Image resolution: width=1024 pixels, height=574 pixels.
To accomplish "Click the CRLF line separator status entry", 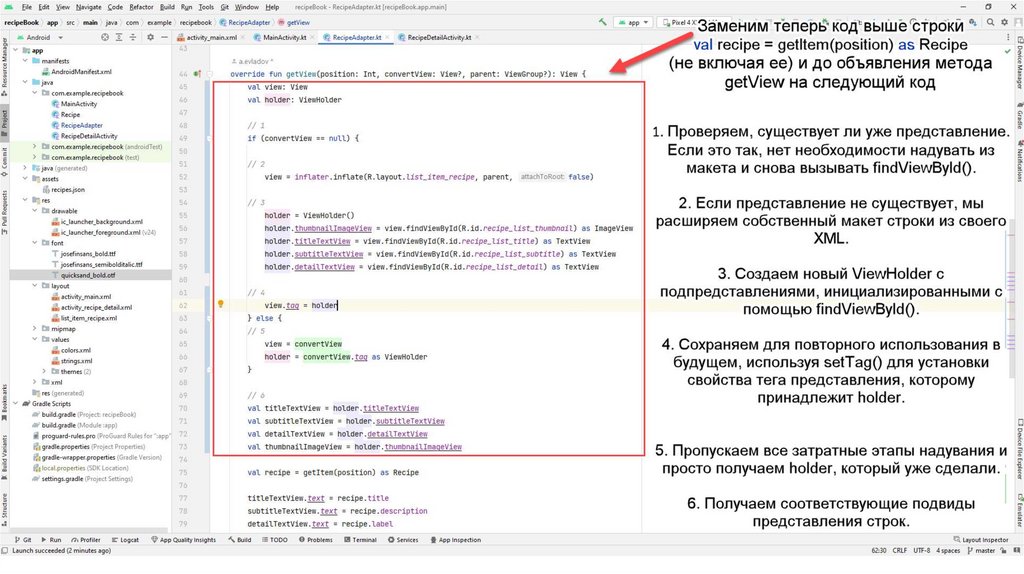I will point(899,551).
